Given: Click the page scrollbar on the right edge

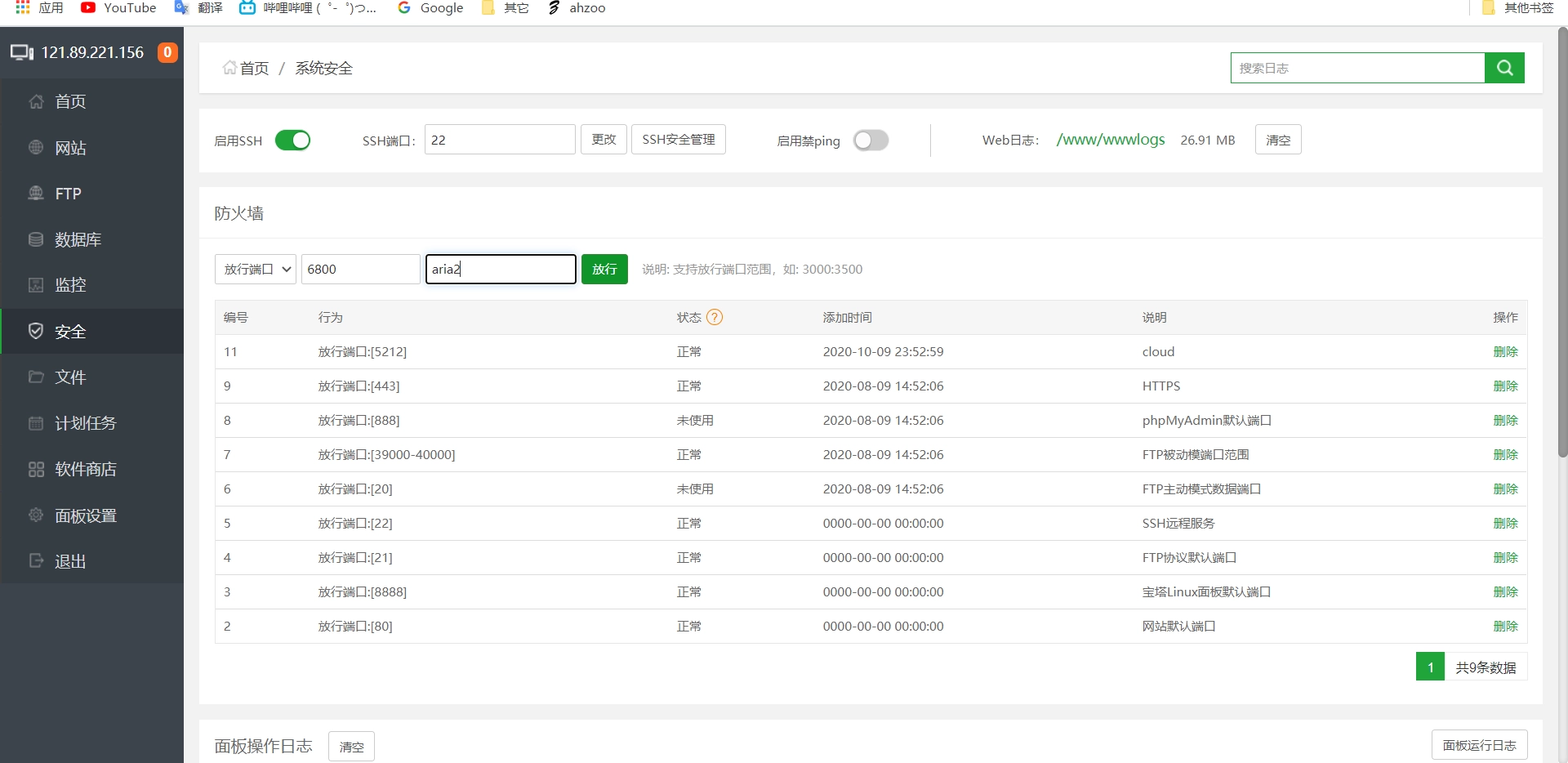Looking at the screenshot, I should point(1562,245).
